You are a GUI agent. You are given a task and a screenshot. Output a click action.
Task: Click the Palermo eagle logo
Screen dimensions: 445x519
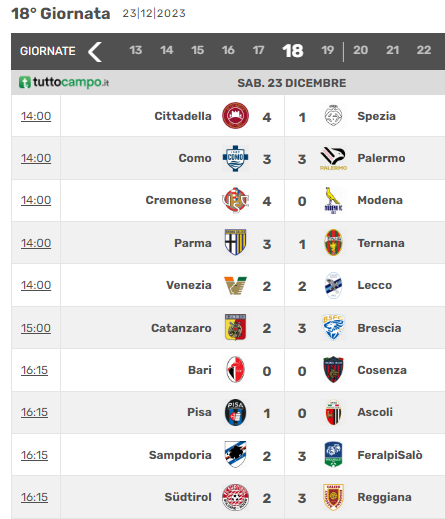coord(333,158)
